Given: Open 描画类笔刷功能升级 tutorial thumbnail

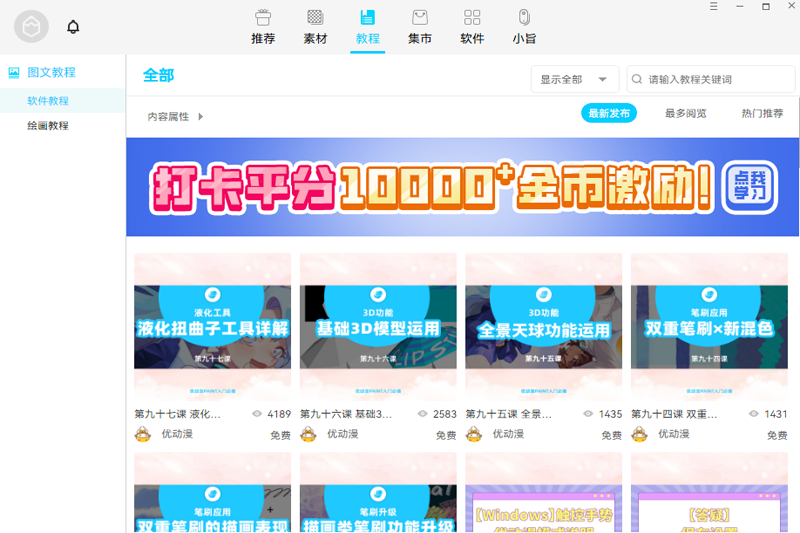Looking at the screenshot, I should point(378,493).
